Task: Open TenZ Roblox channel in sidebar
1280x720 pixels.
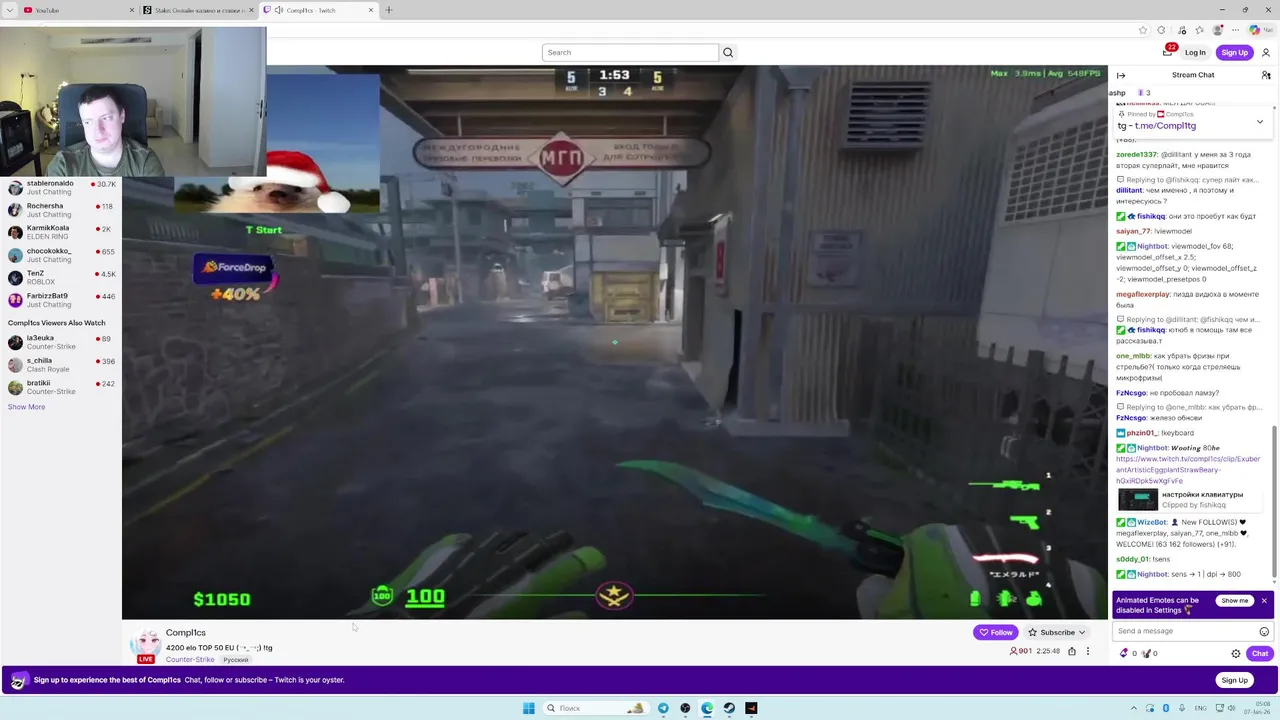Action: [61, 278]
